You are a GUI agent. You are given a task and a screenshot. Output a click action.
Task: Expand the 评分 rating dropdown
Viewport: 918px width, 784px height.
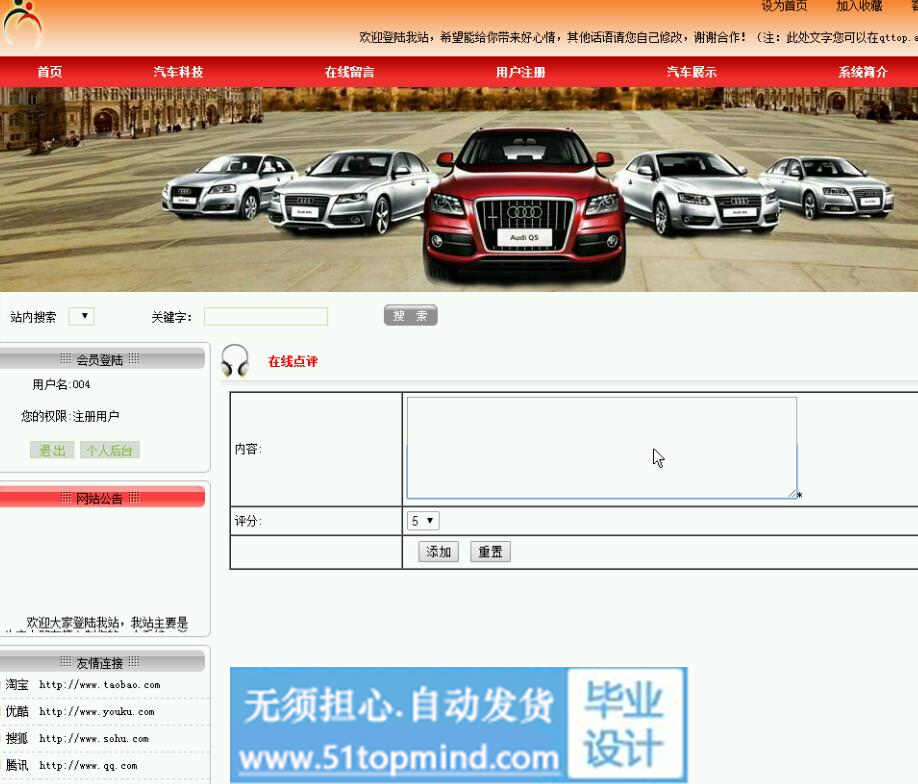point(423,521)
